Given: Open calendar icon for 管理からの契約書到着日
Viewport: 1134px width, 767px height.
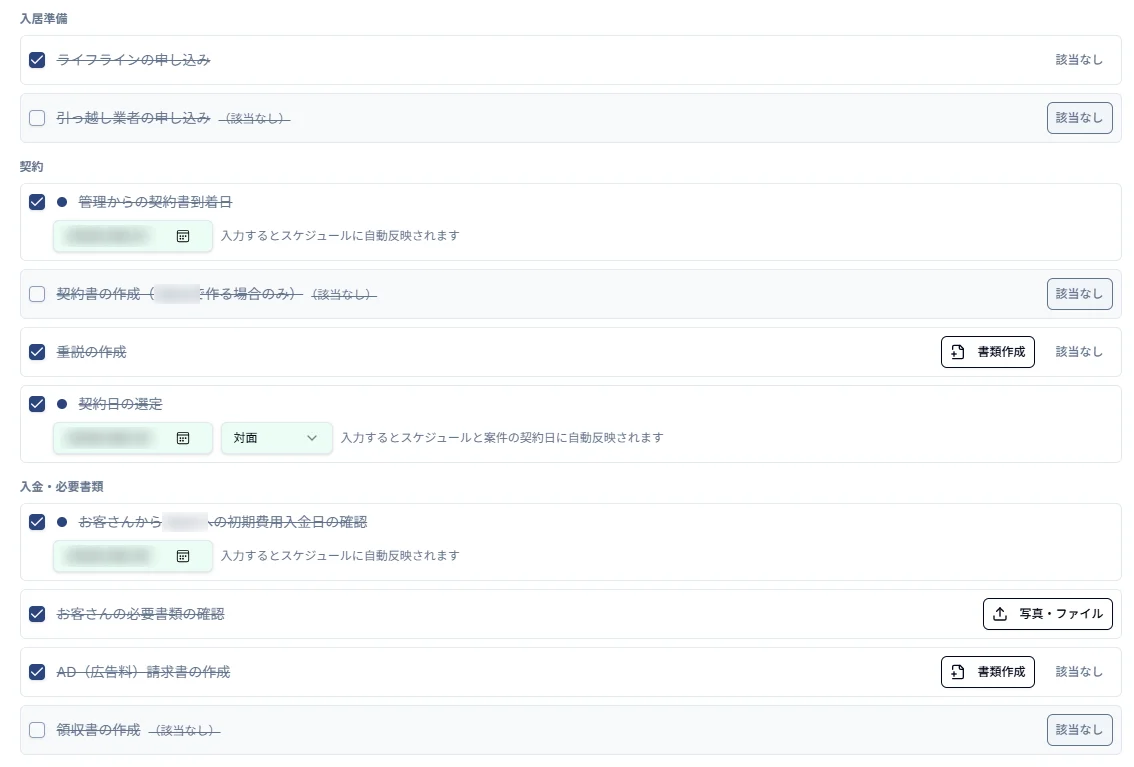Looking at the screenshot, I should point(183,236).
